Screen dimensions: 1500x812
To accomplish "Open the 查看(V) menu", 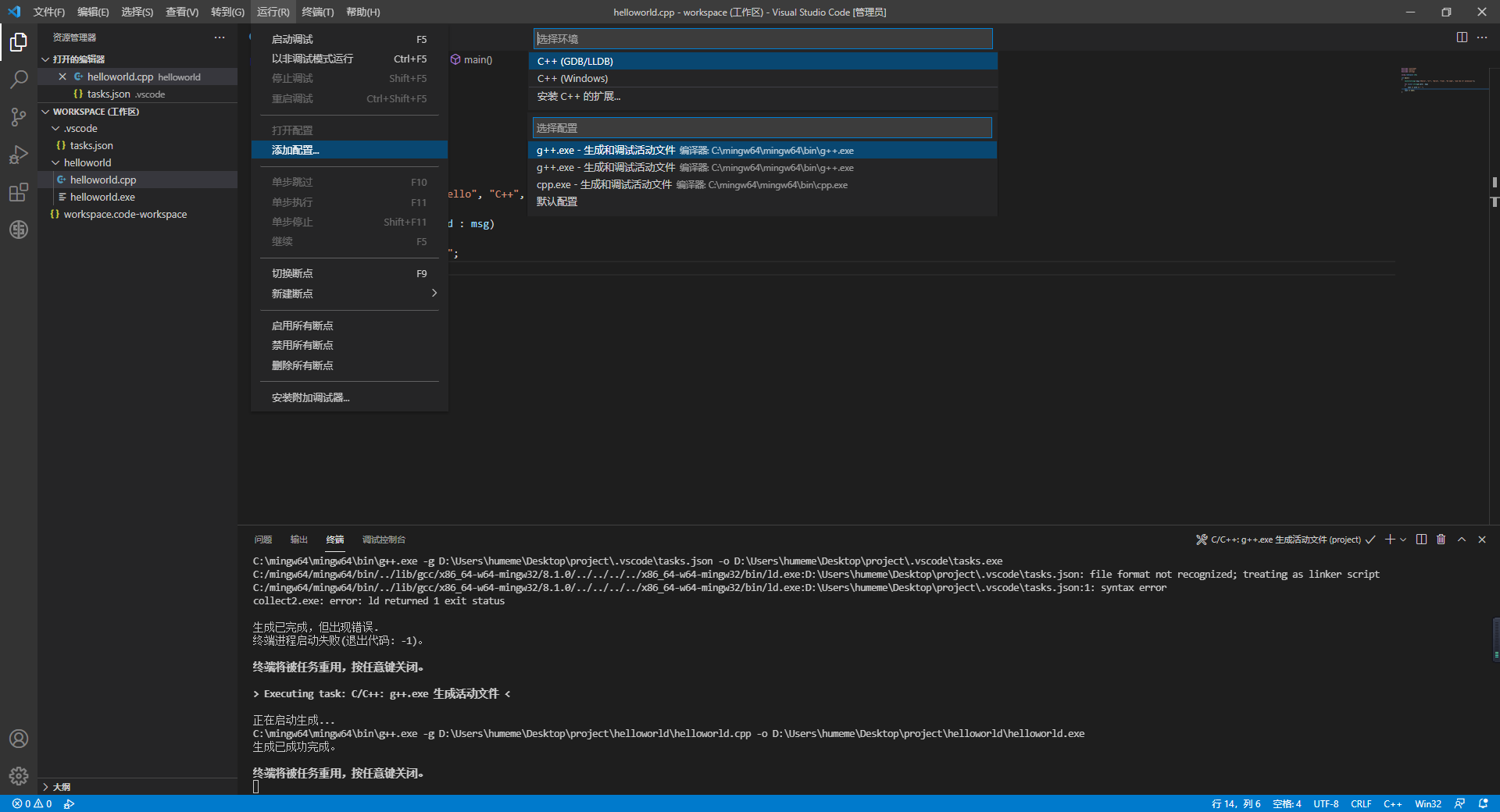I will point(182,12).
